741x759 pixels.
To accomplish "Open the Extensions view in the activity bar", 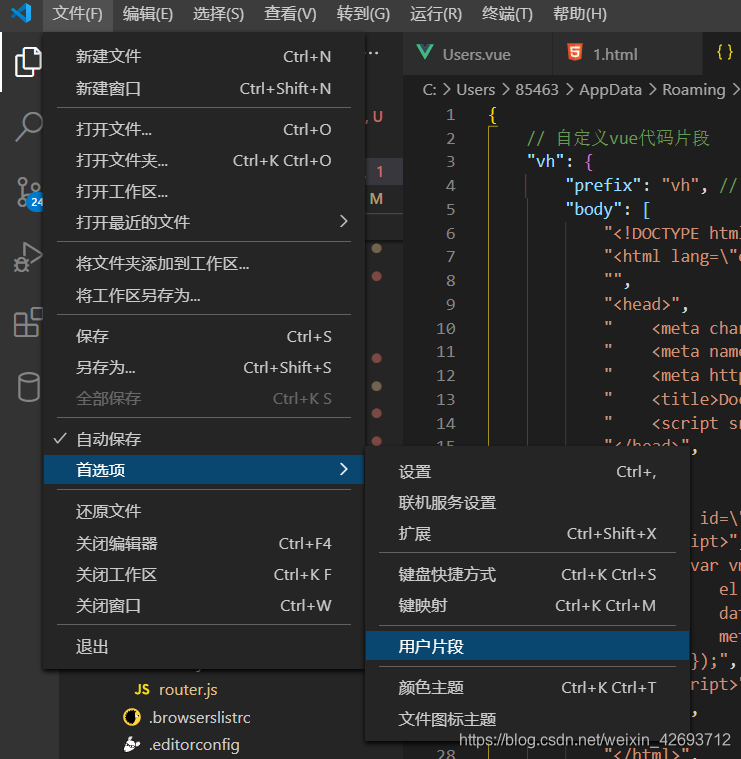I will (28, 322).
